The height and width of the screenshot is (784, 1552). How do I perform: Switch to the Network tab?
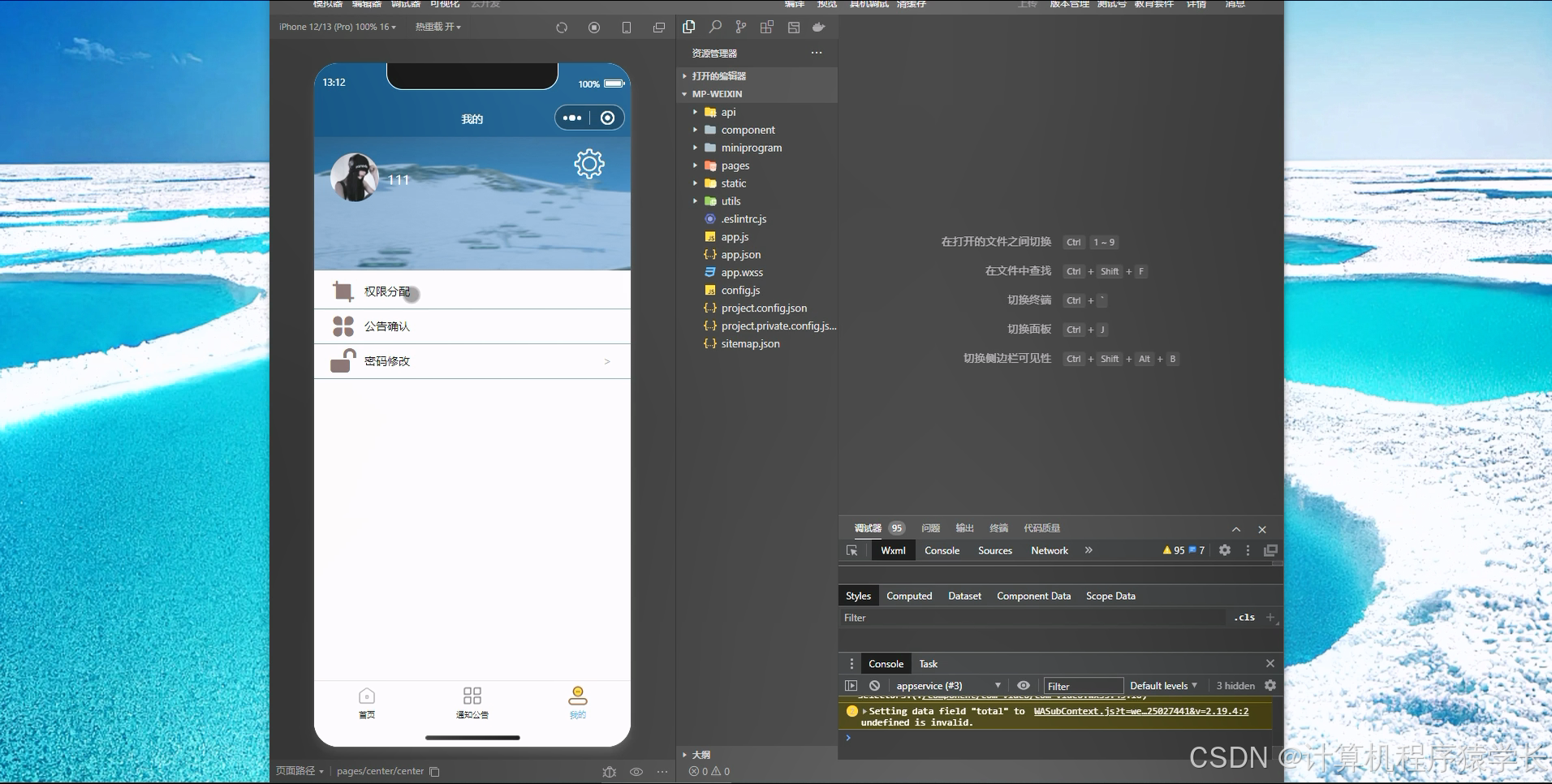click(1050, 550)
